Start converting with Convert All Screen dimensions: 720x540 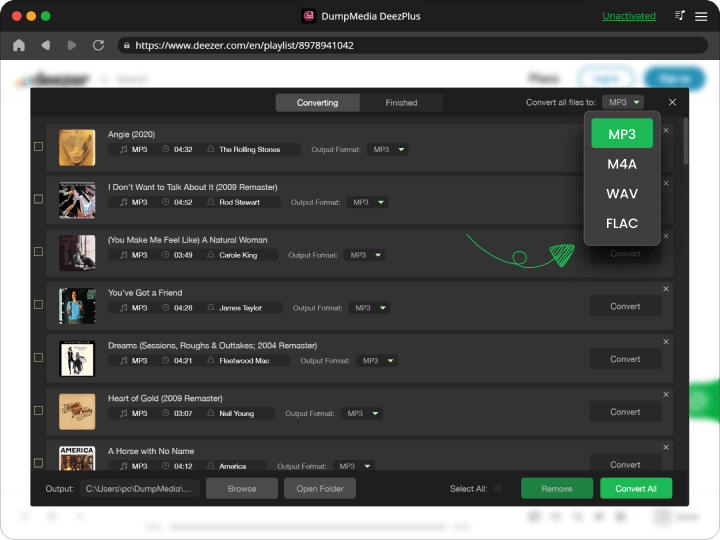point(636,489)
